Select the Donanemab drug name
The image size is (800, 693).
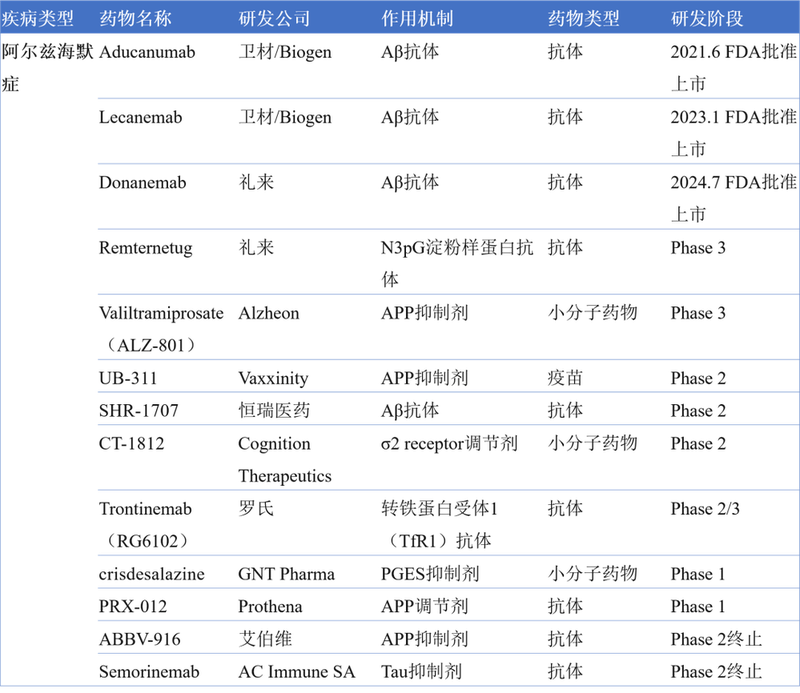click(x=142, y=182)
